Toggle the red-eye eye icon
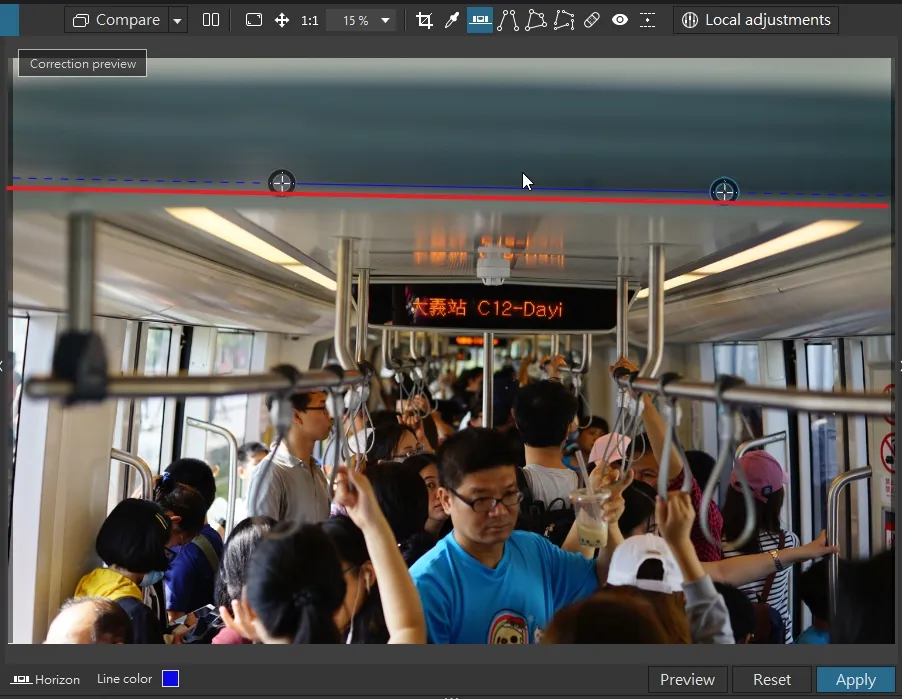 point(620,20)
